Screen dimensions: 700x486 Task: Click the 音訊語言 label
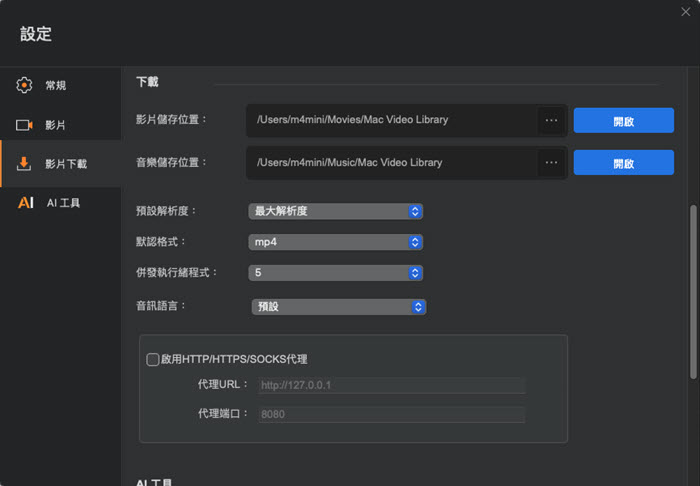click(161, 306)
